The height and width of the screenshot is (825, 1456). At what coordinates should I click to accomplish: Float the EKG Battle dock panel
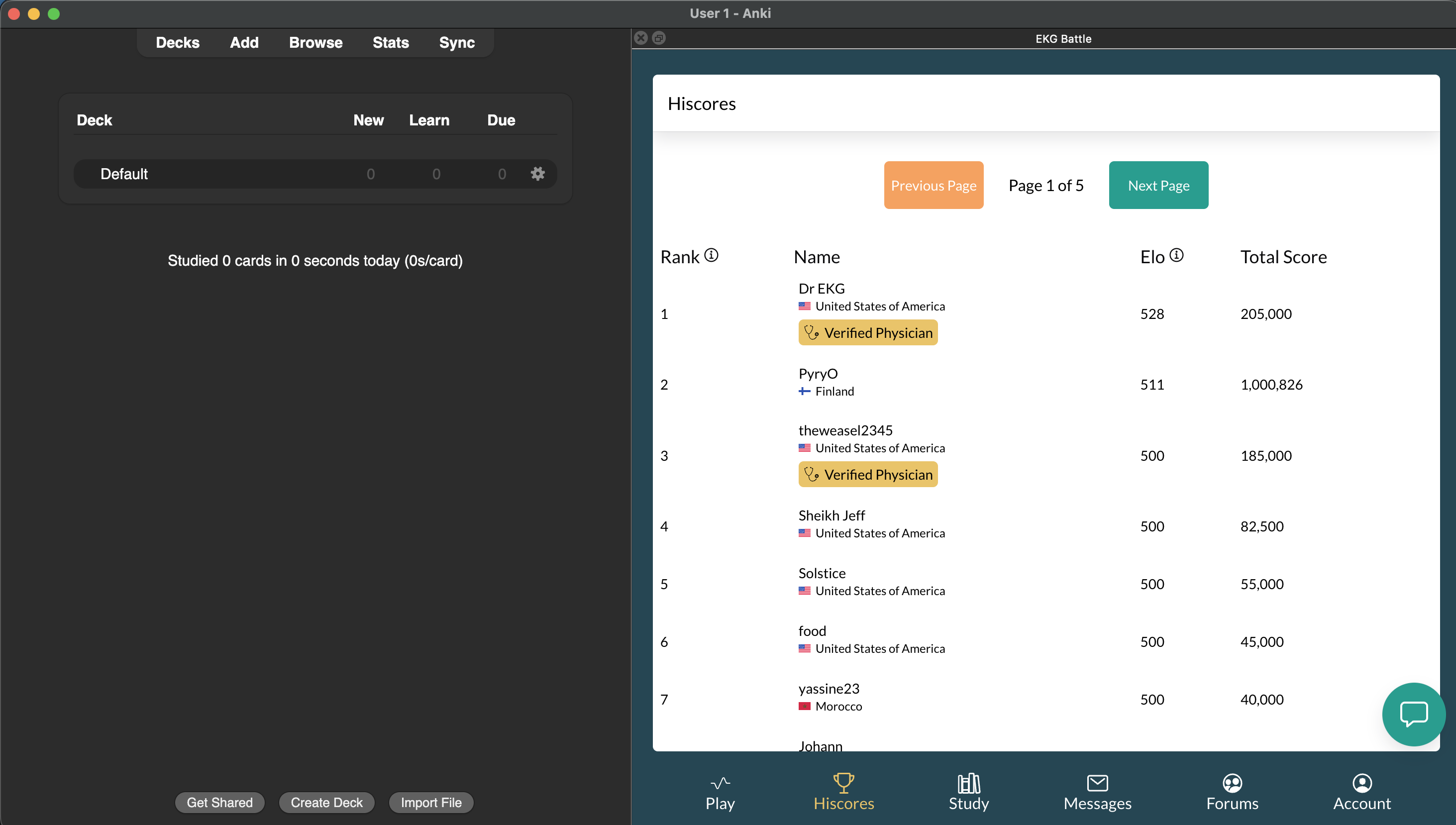click(659, 38)
